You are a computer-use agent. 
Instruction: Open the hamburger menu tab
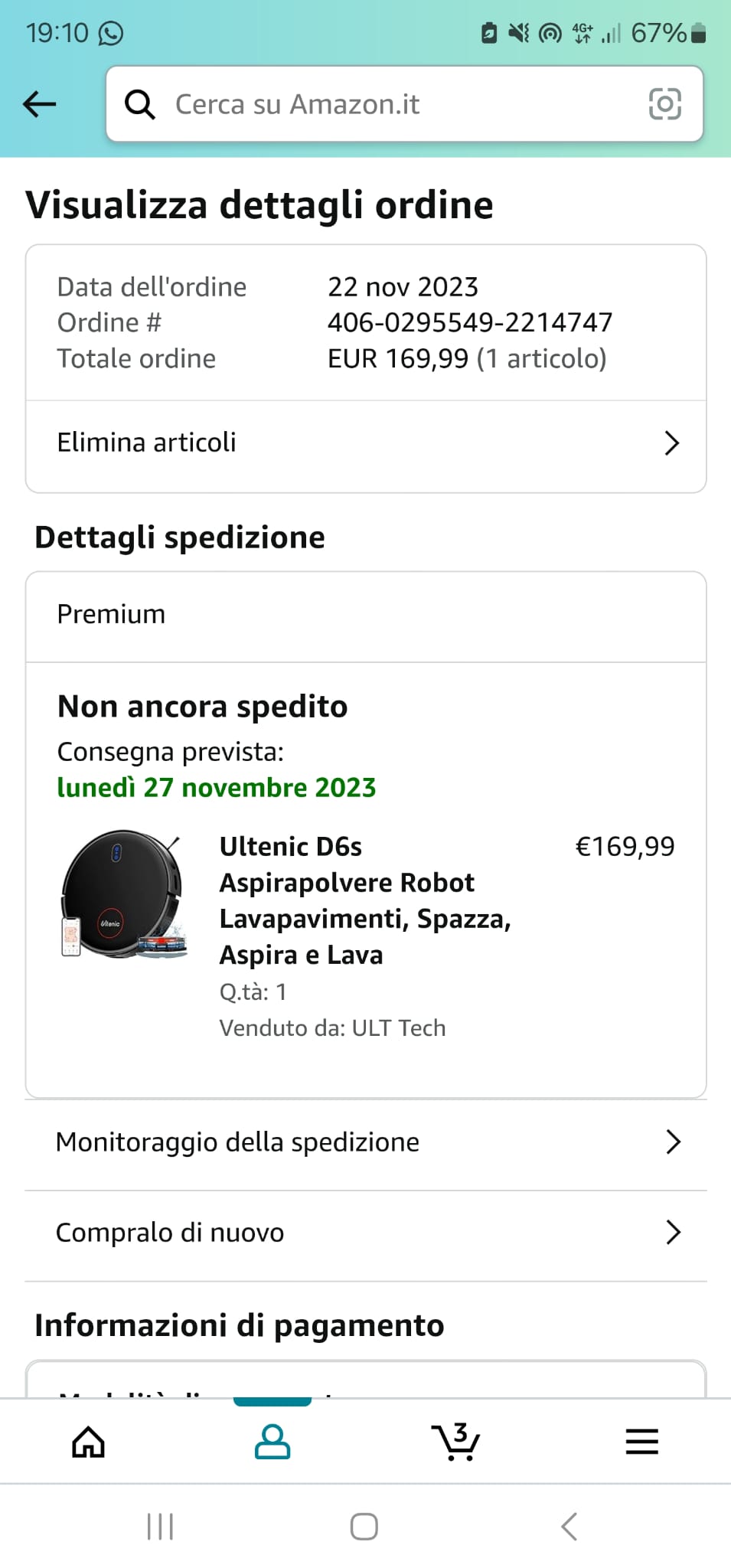641,1442
